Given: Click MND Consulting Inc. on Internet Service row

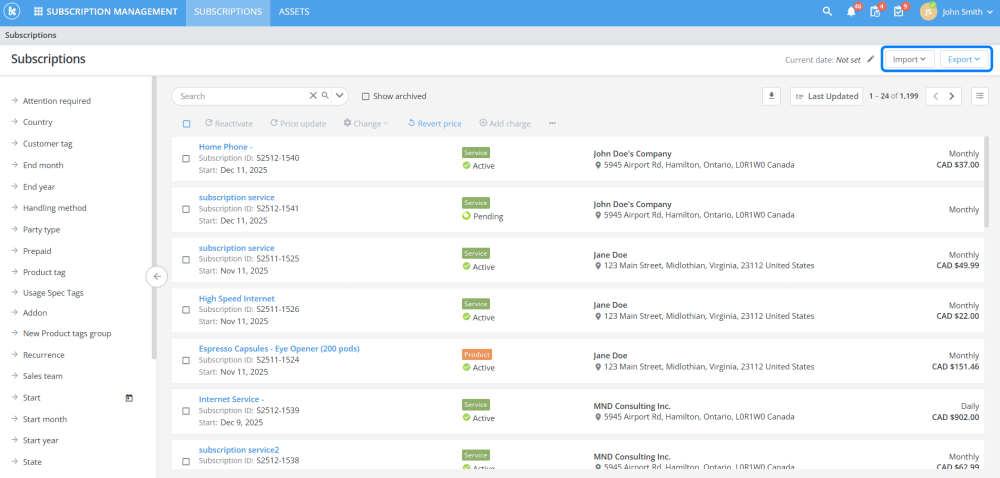Looking at the screenshot, I should tap(632, 406).
